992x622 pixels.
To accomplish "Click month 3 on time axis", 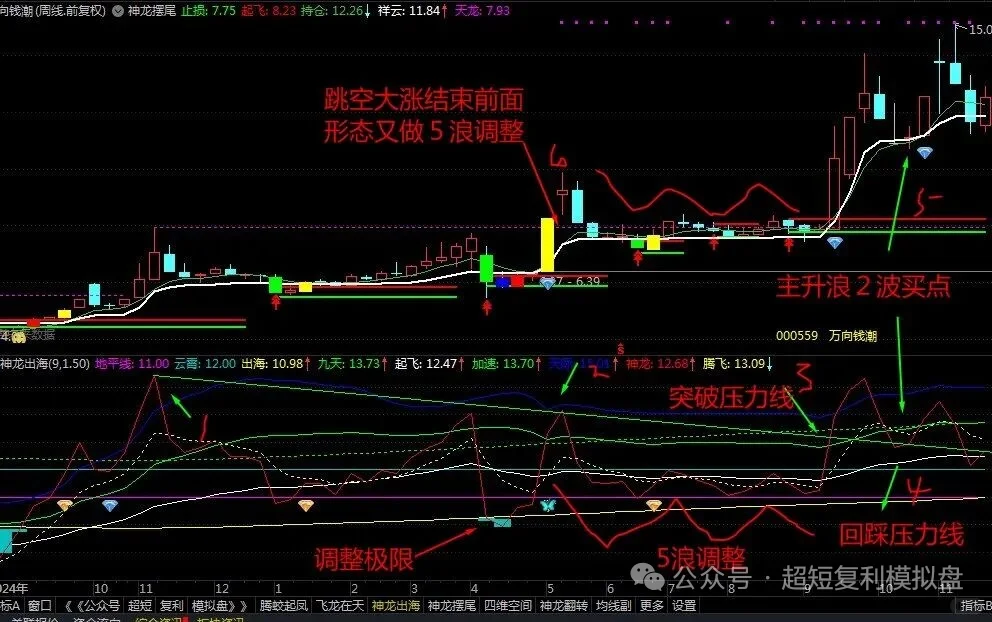I will 414,588.
